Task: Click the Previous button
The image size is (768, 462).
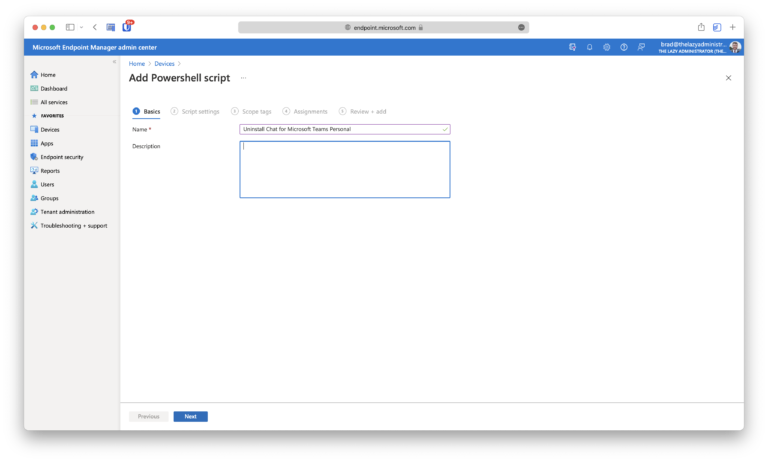Action: (x=148, y=416)
